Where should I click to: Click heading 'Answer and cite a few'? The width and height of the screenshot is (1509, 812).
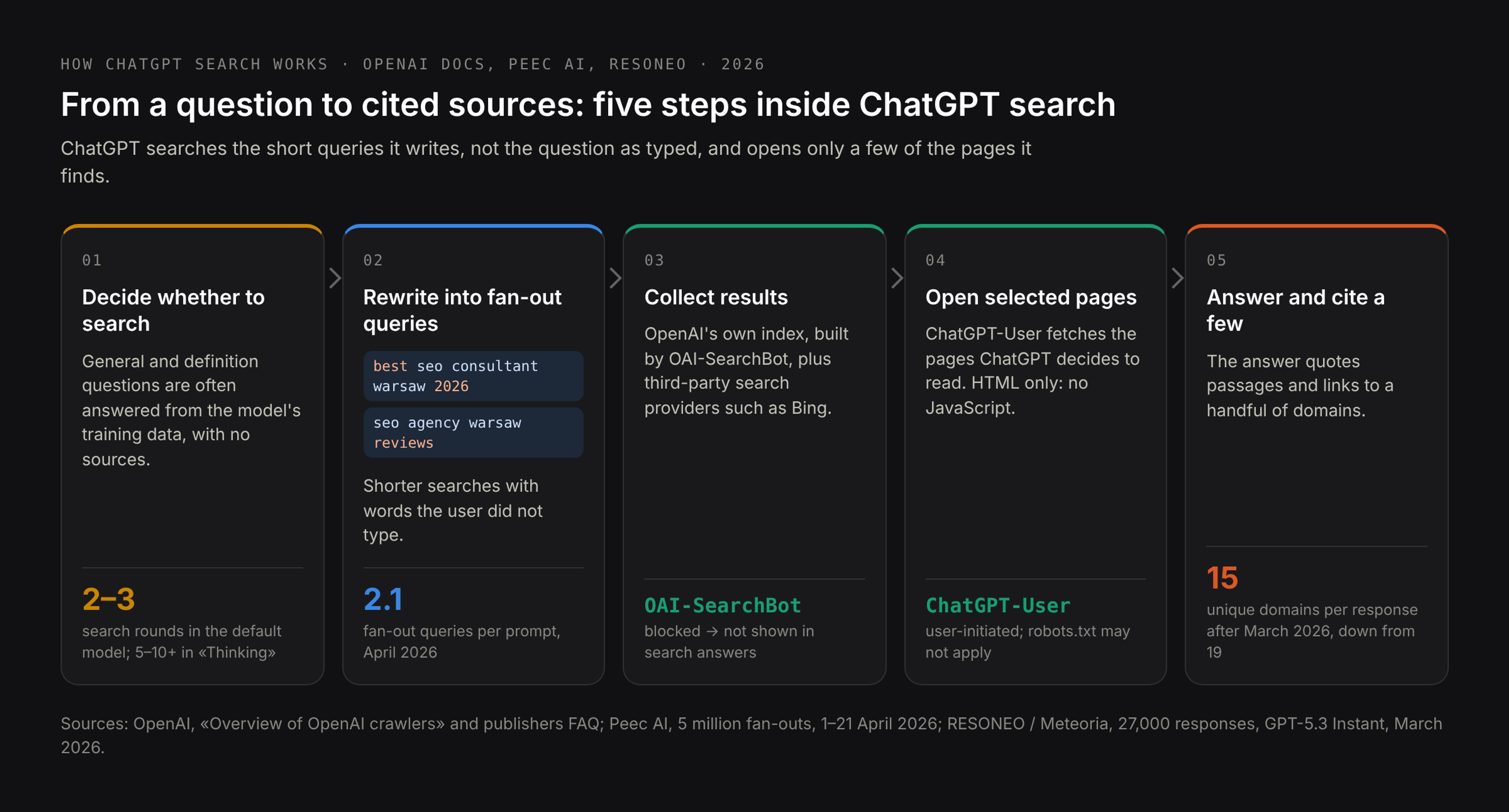coord(1296,310)
